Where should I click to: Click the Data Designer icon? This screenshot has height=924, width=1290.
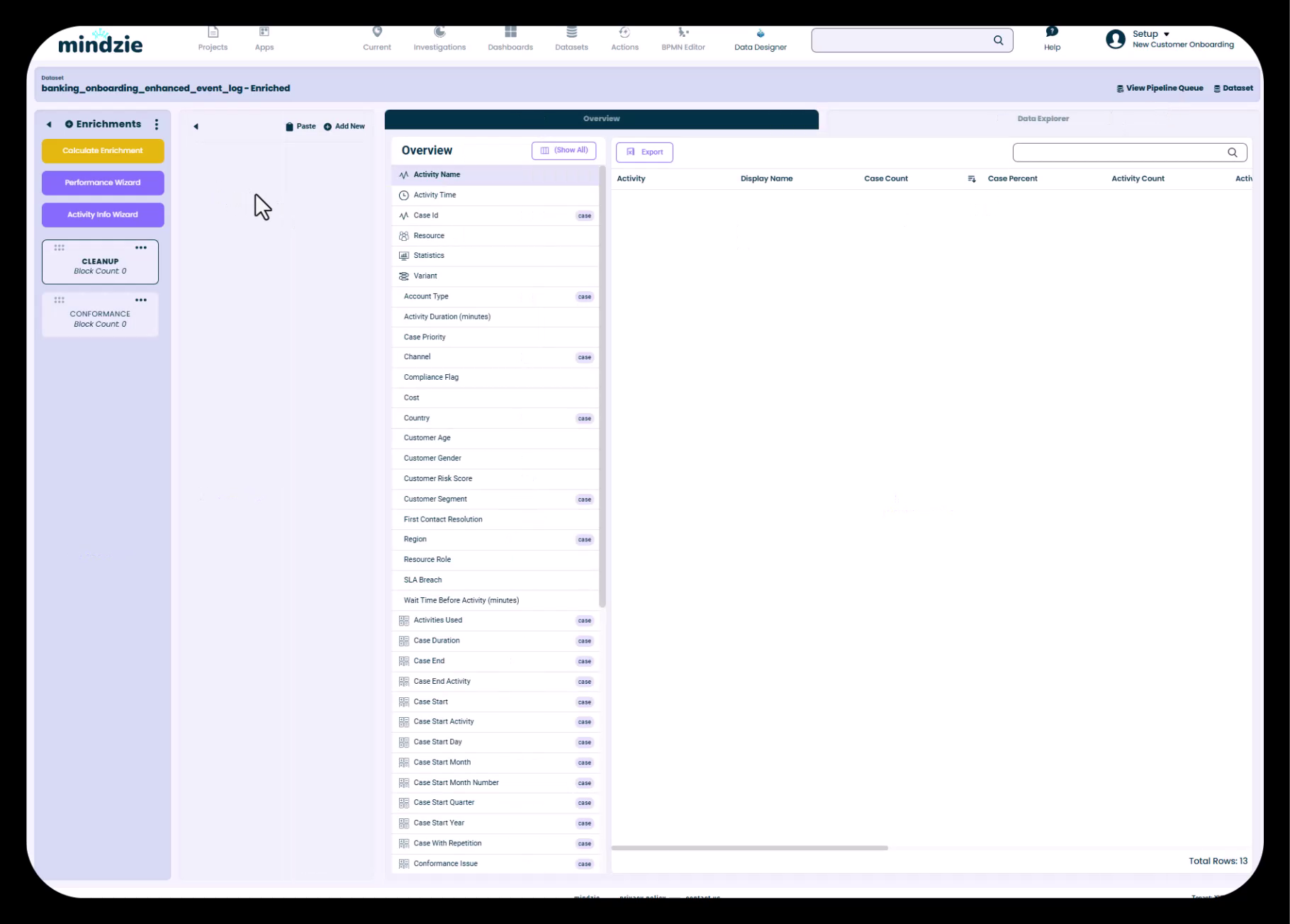click(x=760, y=34)
